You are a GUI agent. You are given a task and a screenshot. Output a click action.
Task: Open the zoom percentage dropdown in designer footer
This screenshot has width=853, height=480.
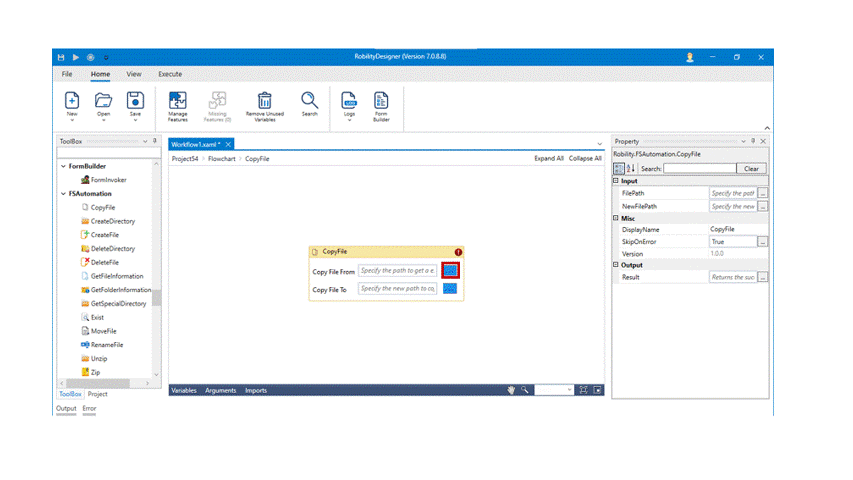click(x=569, y=390)
